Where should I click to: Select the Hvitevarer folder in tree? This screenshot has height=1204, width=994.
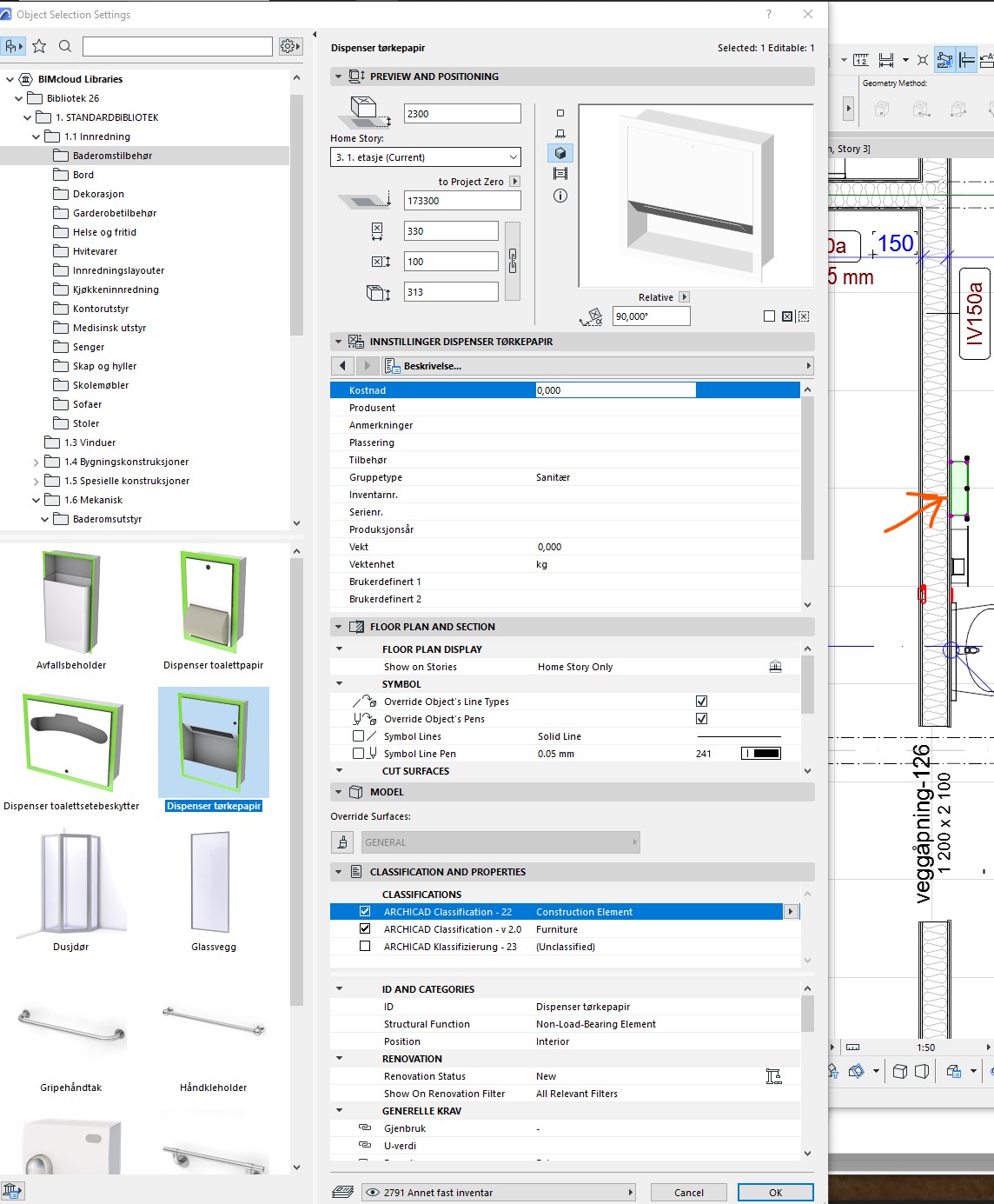pos(95,251)
